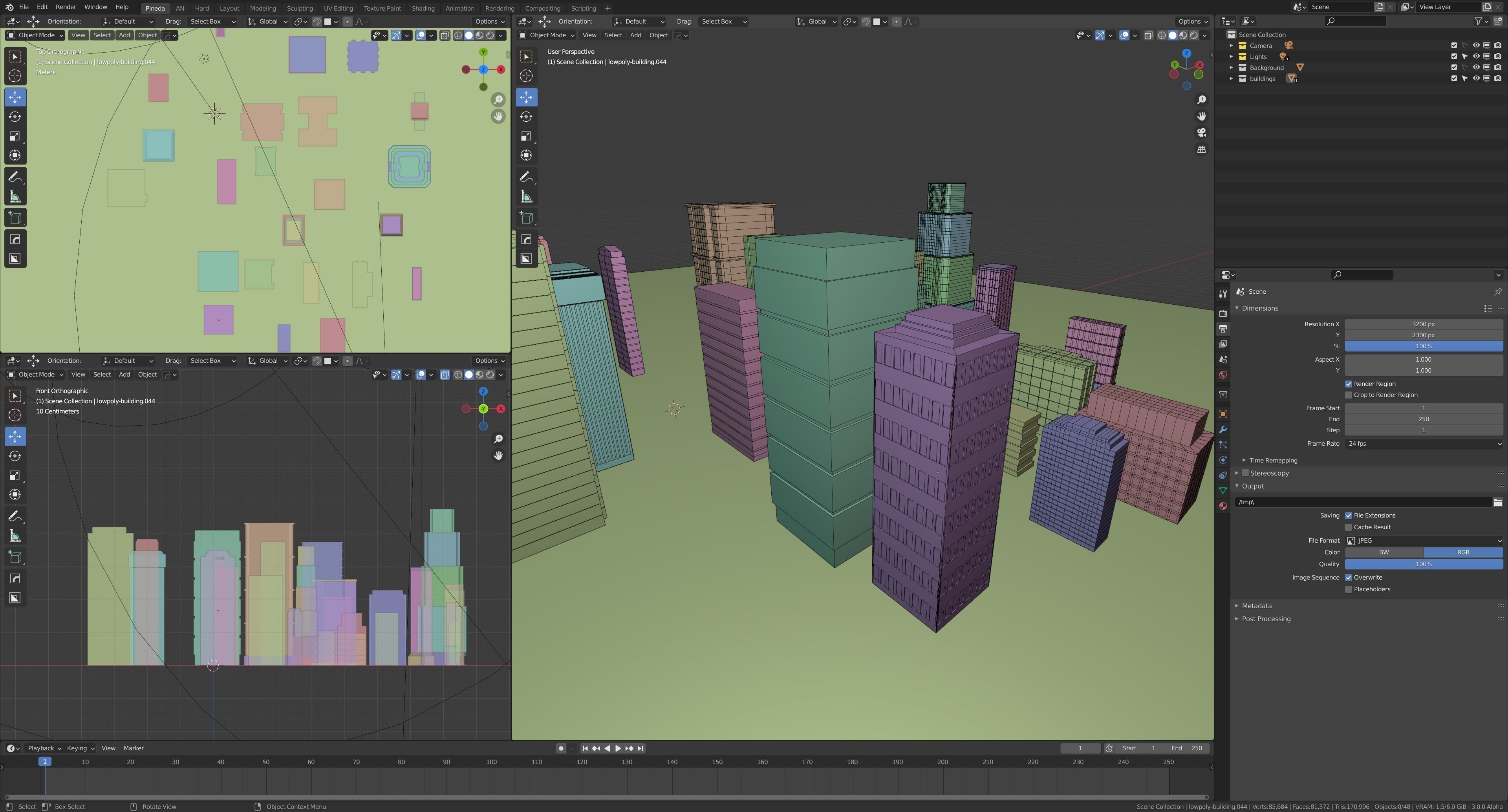
Task: Pick the Measure tool in User Perspective viewport
Action: click(x=526, y=197)
